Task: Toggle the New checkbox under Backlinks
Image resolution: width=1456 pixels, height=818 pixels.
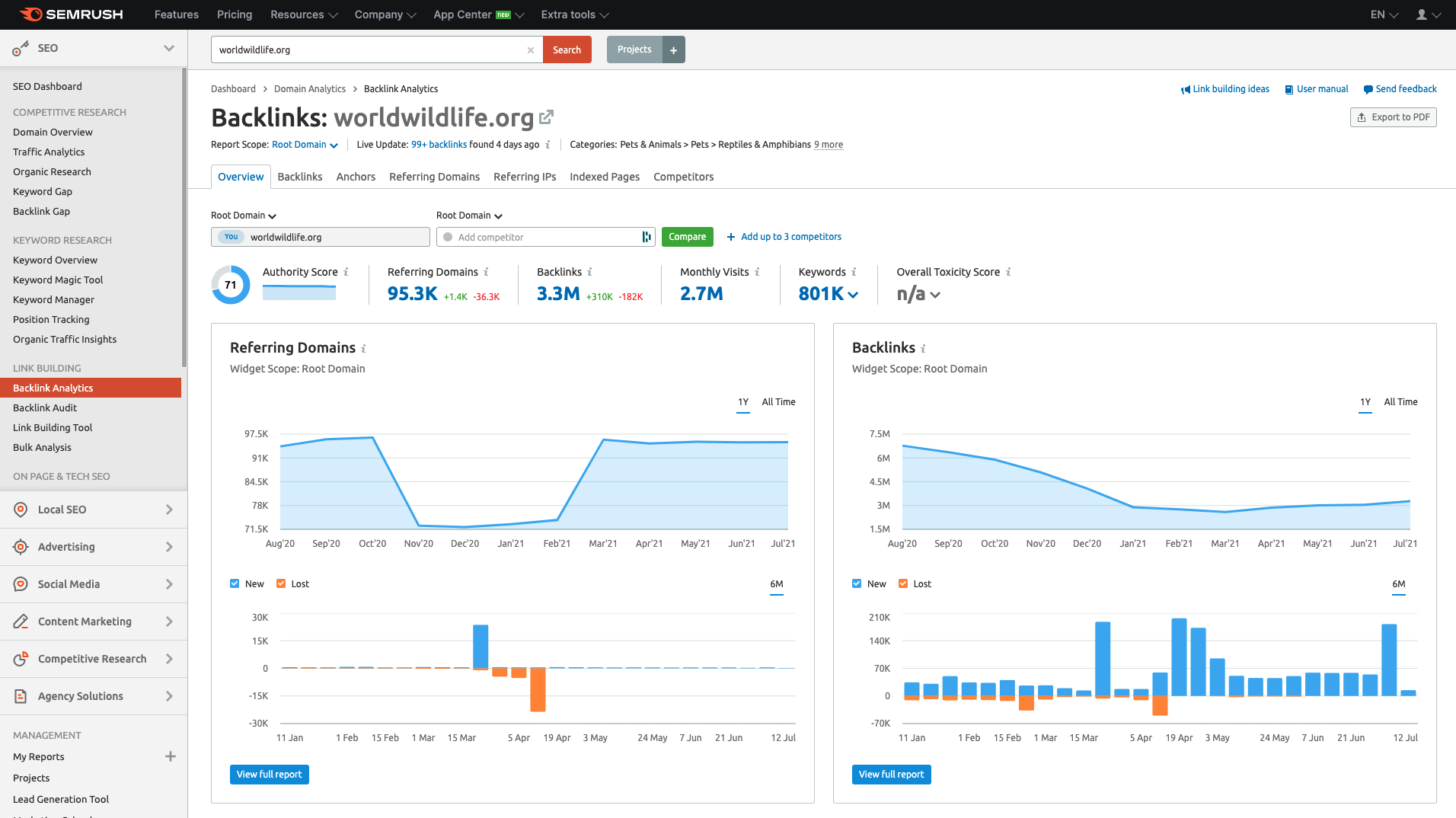Action: click(x=855, y=583)
